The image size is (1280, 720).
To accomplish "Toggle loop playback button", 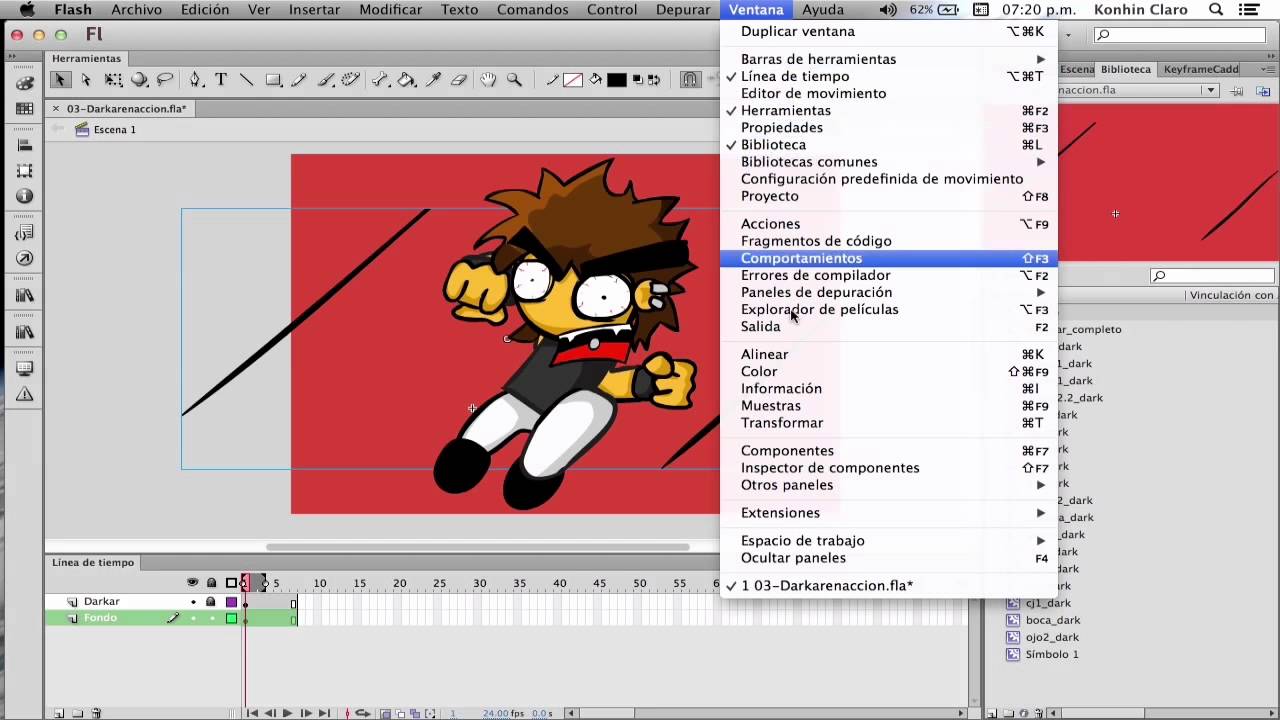I will click(x=363, y=713).
